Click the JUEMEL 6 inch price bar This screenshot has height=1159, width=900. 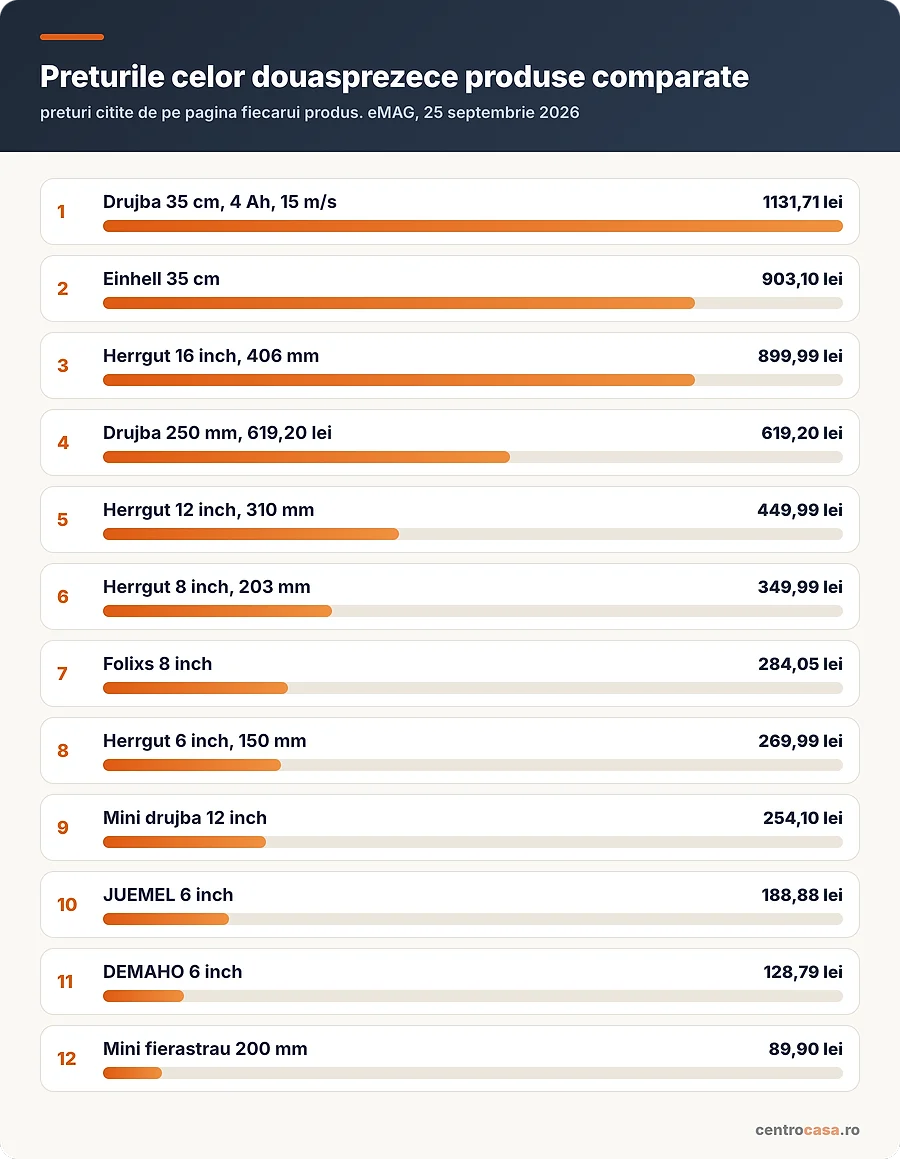(x=473, y=919)
